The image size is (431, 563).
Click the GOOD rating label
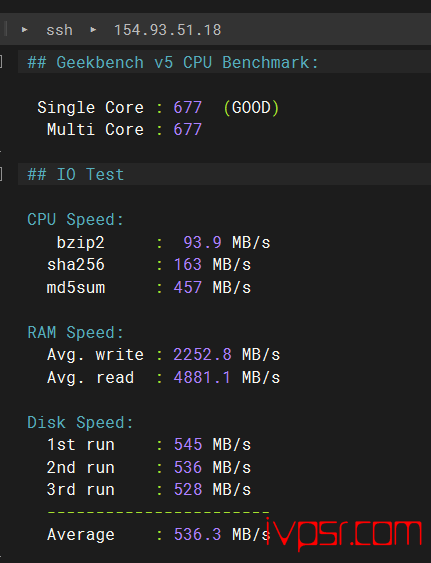pyautogui.click(x=251, y=108)
